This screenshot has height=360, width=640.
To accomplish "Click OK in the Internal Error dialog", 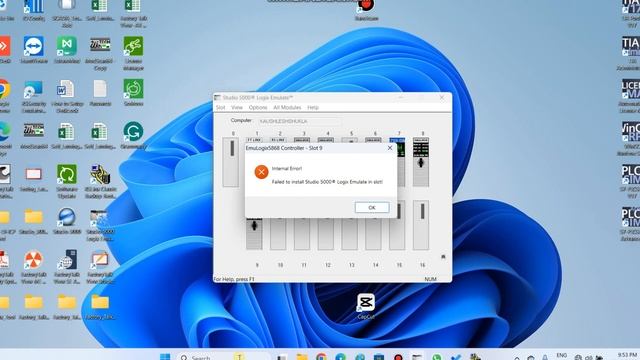I will (372, 207).
